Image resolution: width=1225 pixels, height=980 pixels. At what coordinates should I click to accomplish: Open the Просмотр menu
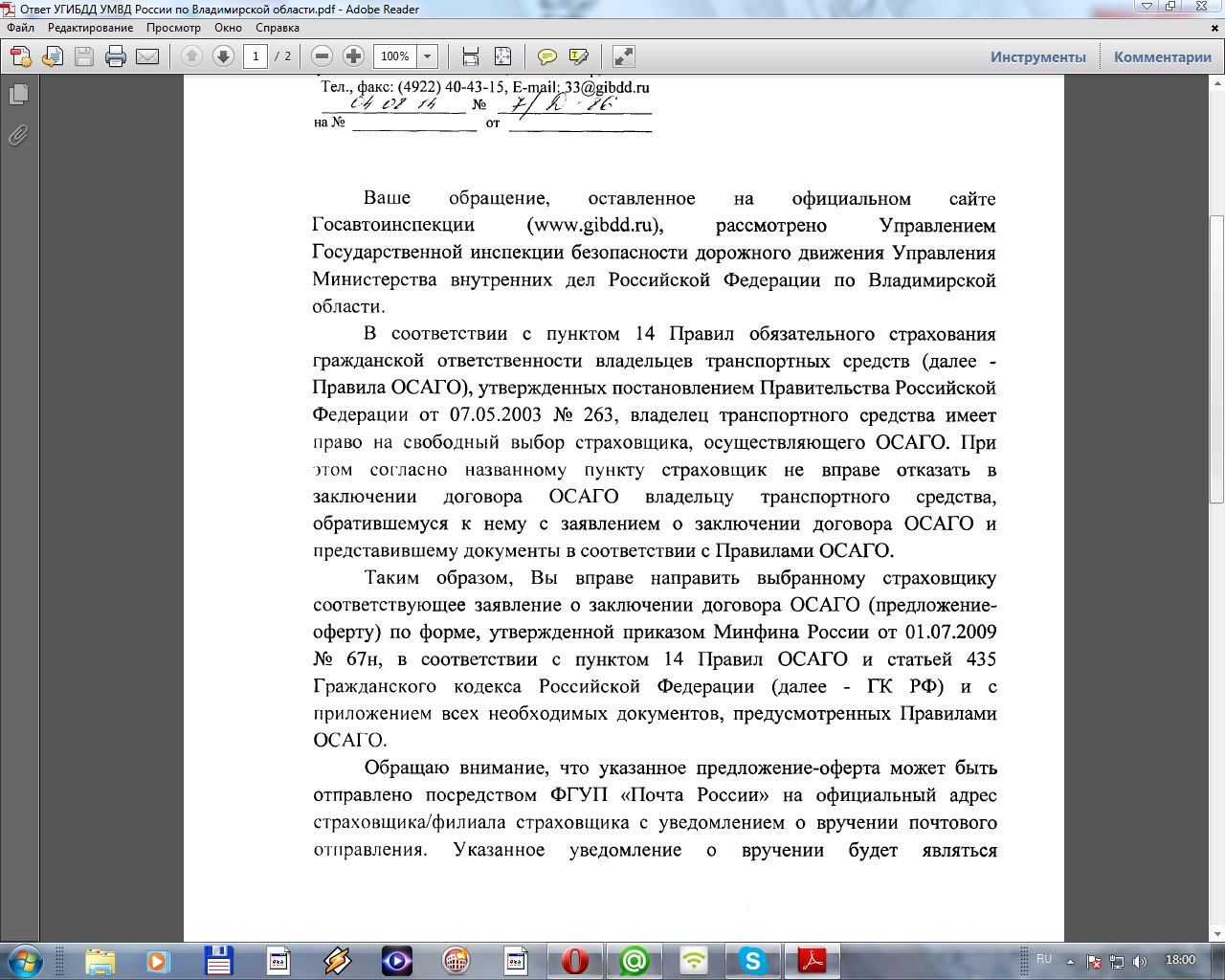(173, 28)
